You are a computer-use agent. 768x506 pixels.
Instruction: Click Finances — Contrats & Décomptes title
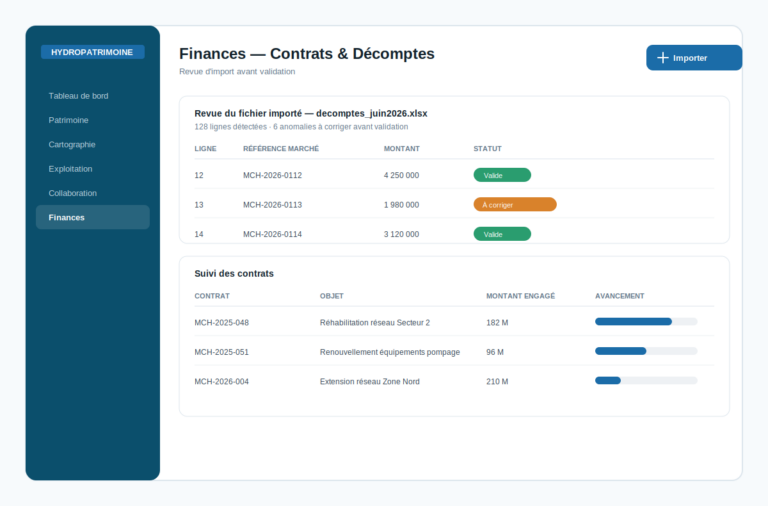307,53
